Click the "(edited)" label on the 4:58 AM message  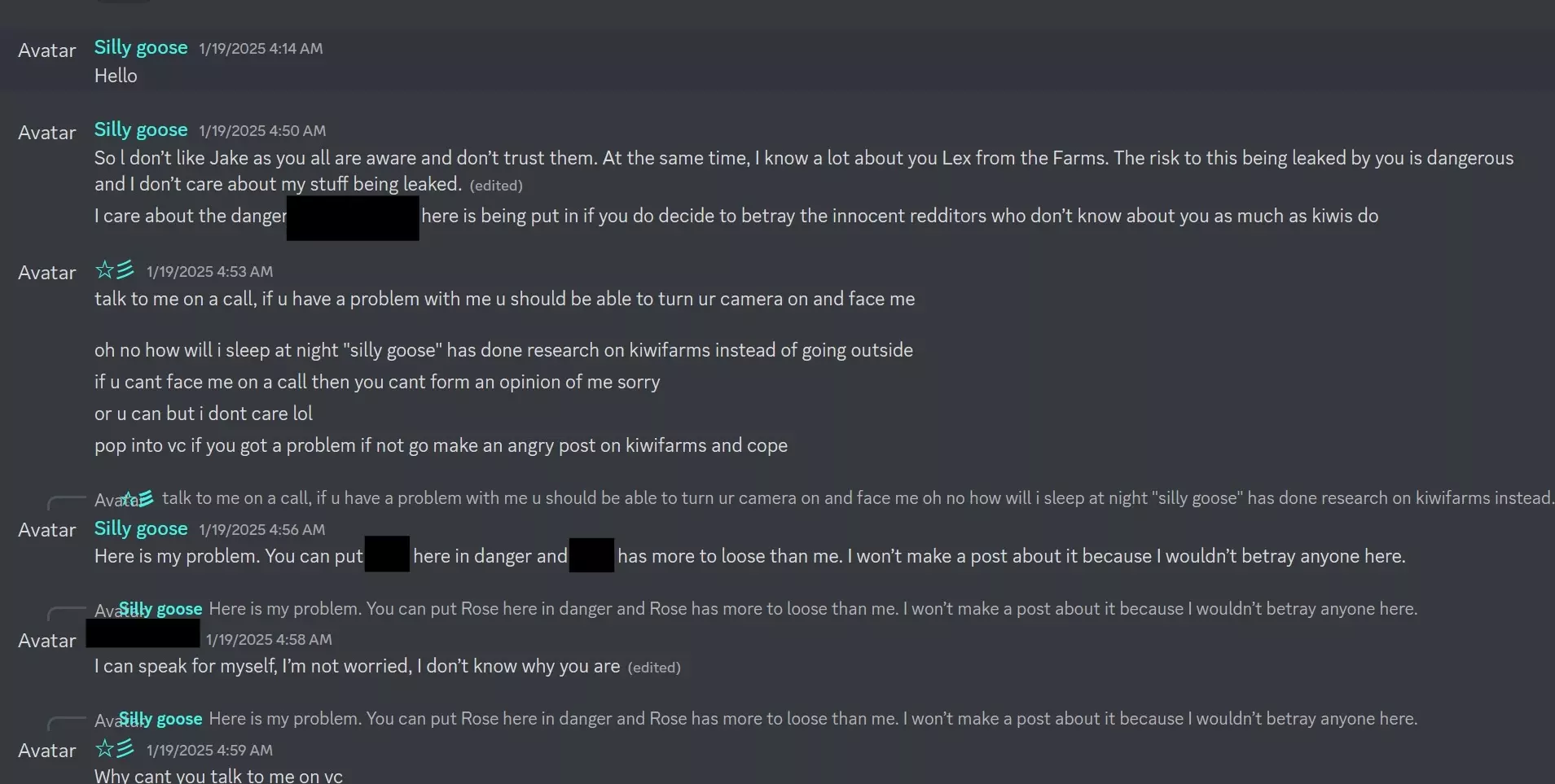pyautogui.click(x=654, y=668)
